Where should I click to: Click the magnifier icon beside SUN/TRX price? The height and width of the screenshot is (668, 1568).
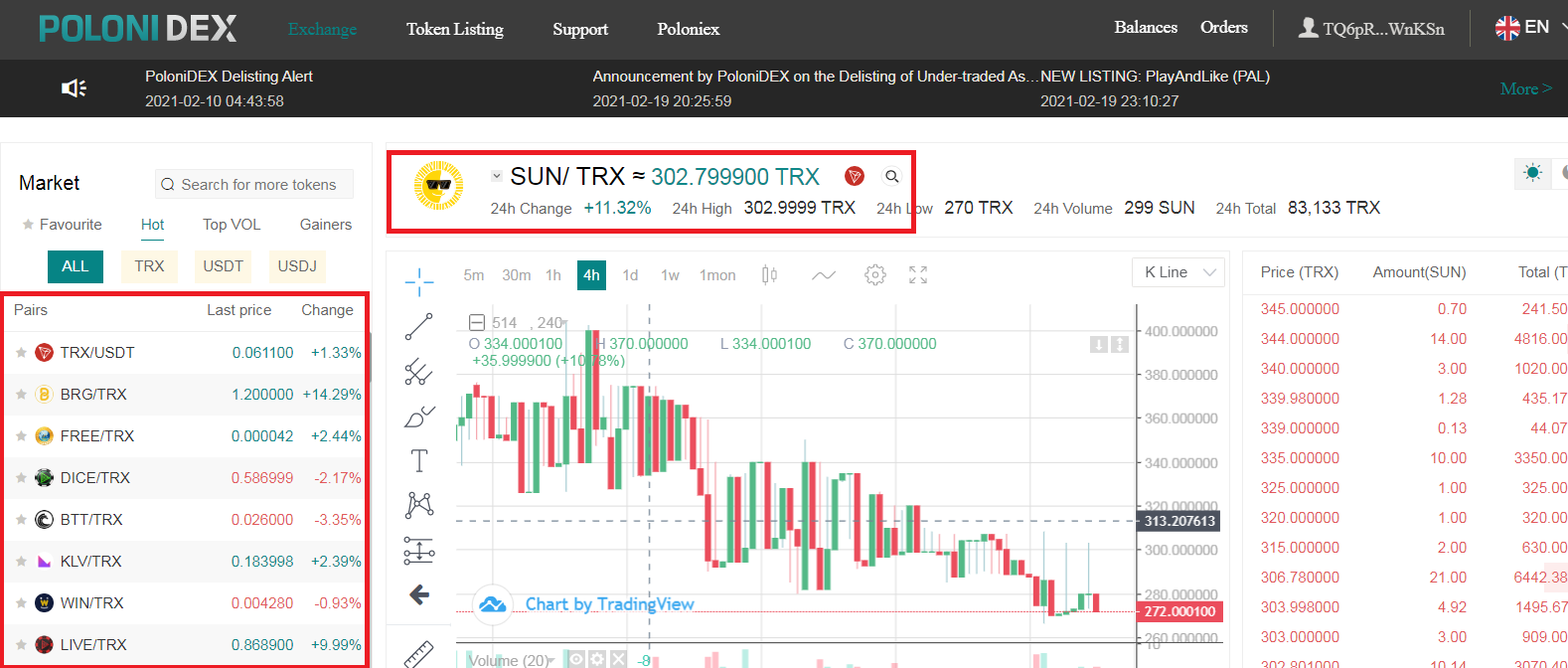click(892, 176)
